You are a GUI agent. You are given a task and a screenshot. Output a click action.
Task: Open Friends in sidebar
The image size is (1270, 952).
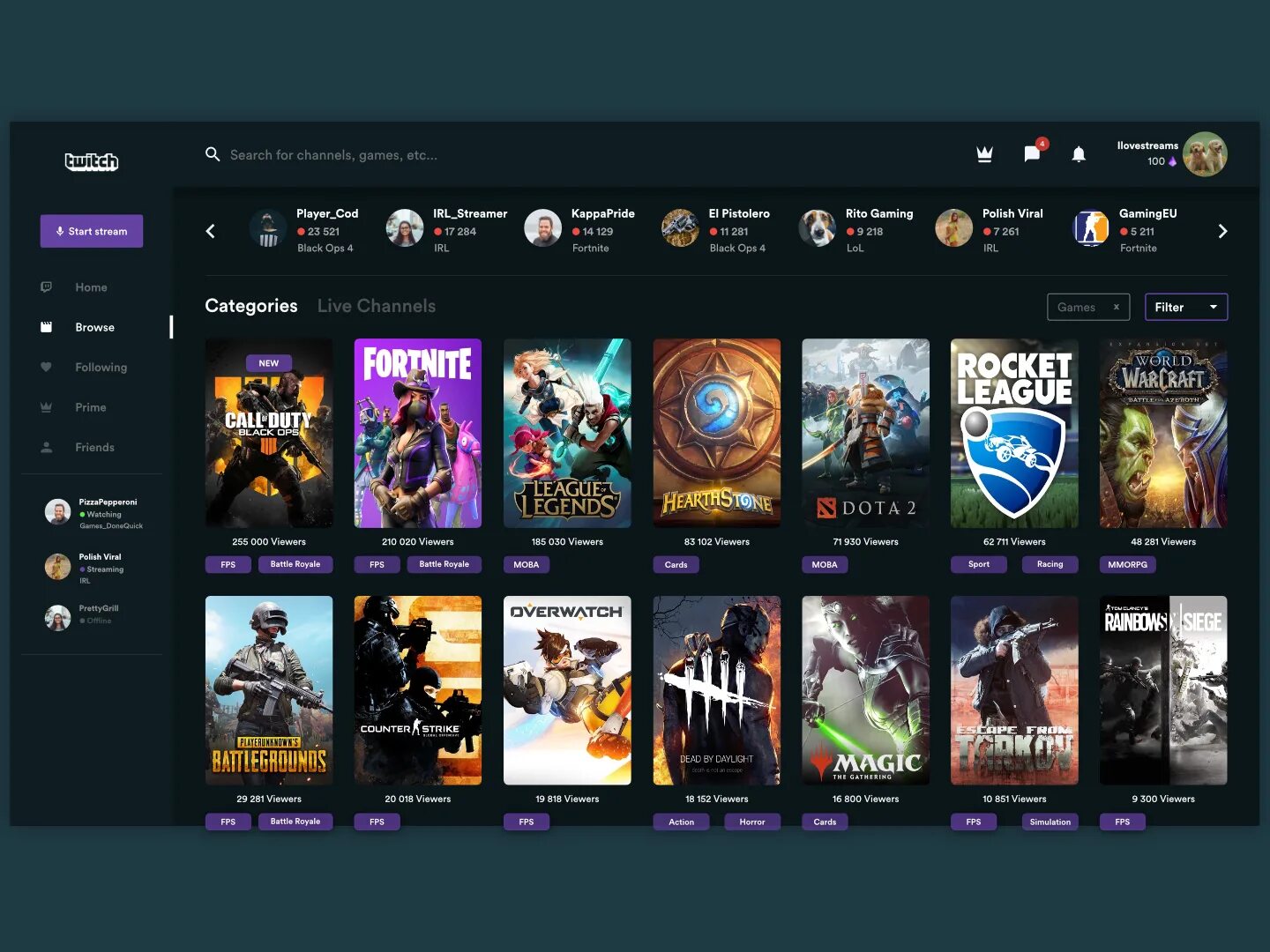pos(94,448)
